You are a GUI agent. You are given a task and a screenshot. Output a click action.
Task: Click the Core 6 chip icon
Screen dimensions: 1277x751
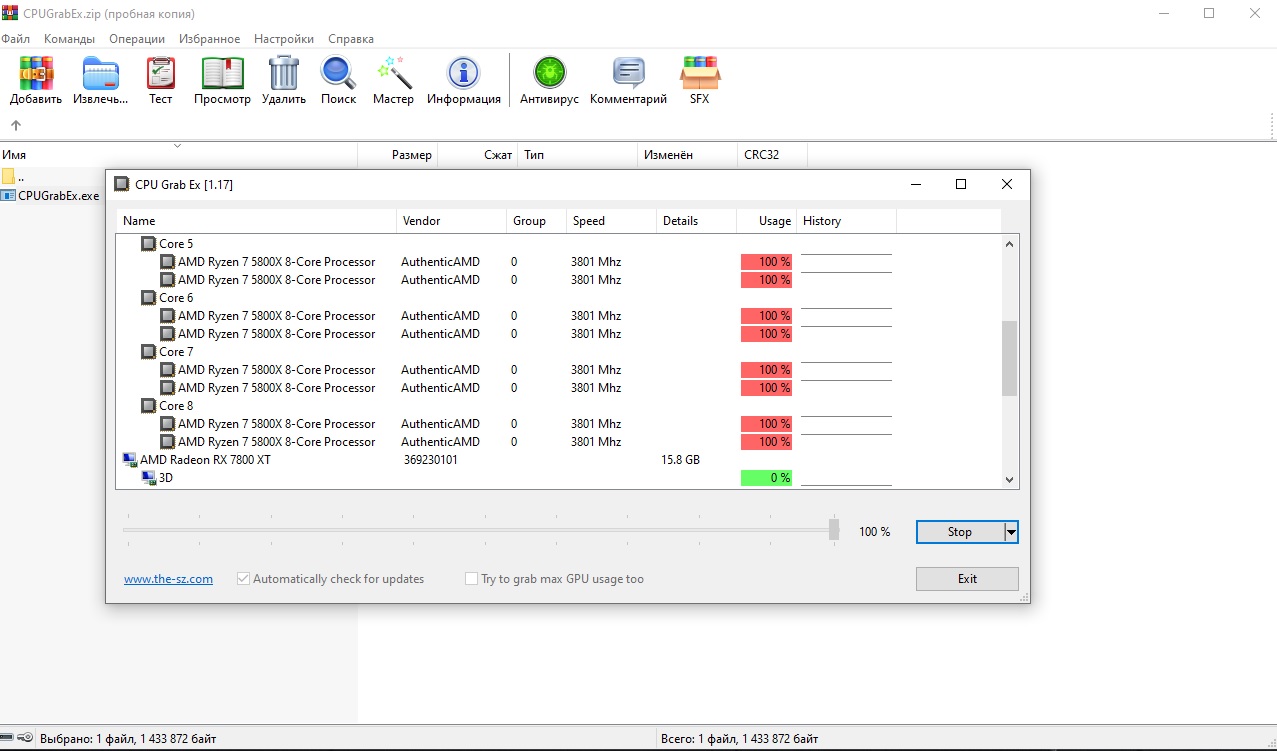coord(148,298)
